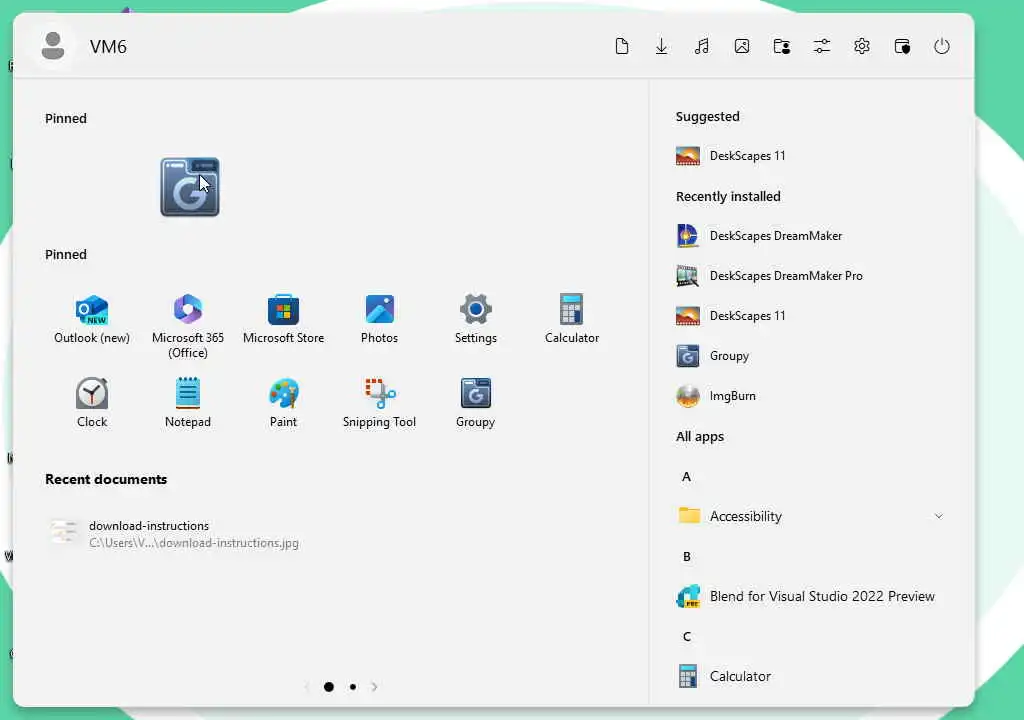Open the Clock pinned app
The width and height of the screenshot is (1024, 720).
[92, 403]
